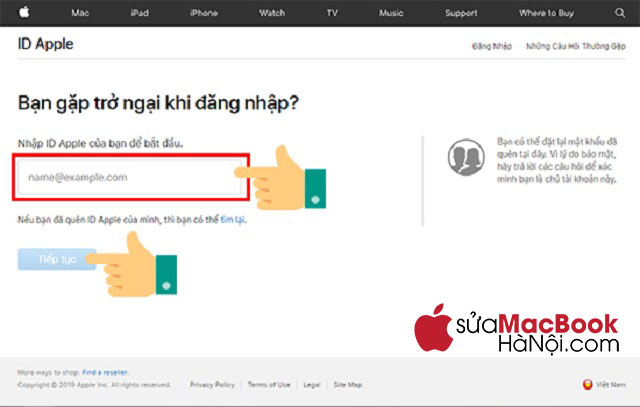Open the Watch menu
This screenshot has height=407, width=640.
tap(272, 13)
